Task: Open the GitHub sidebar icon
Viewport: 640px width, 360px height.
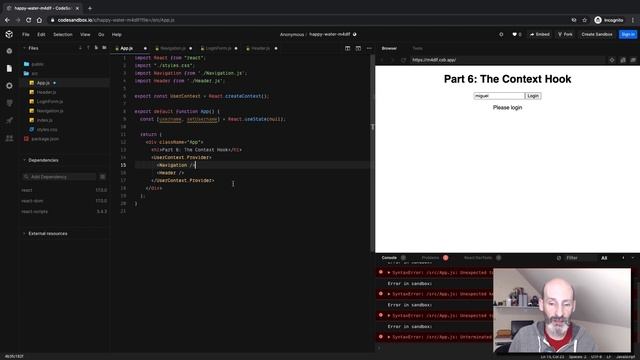Action: (x=9, y=103)
